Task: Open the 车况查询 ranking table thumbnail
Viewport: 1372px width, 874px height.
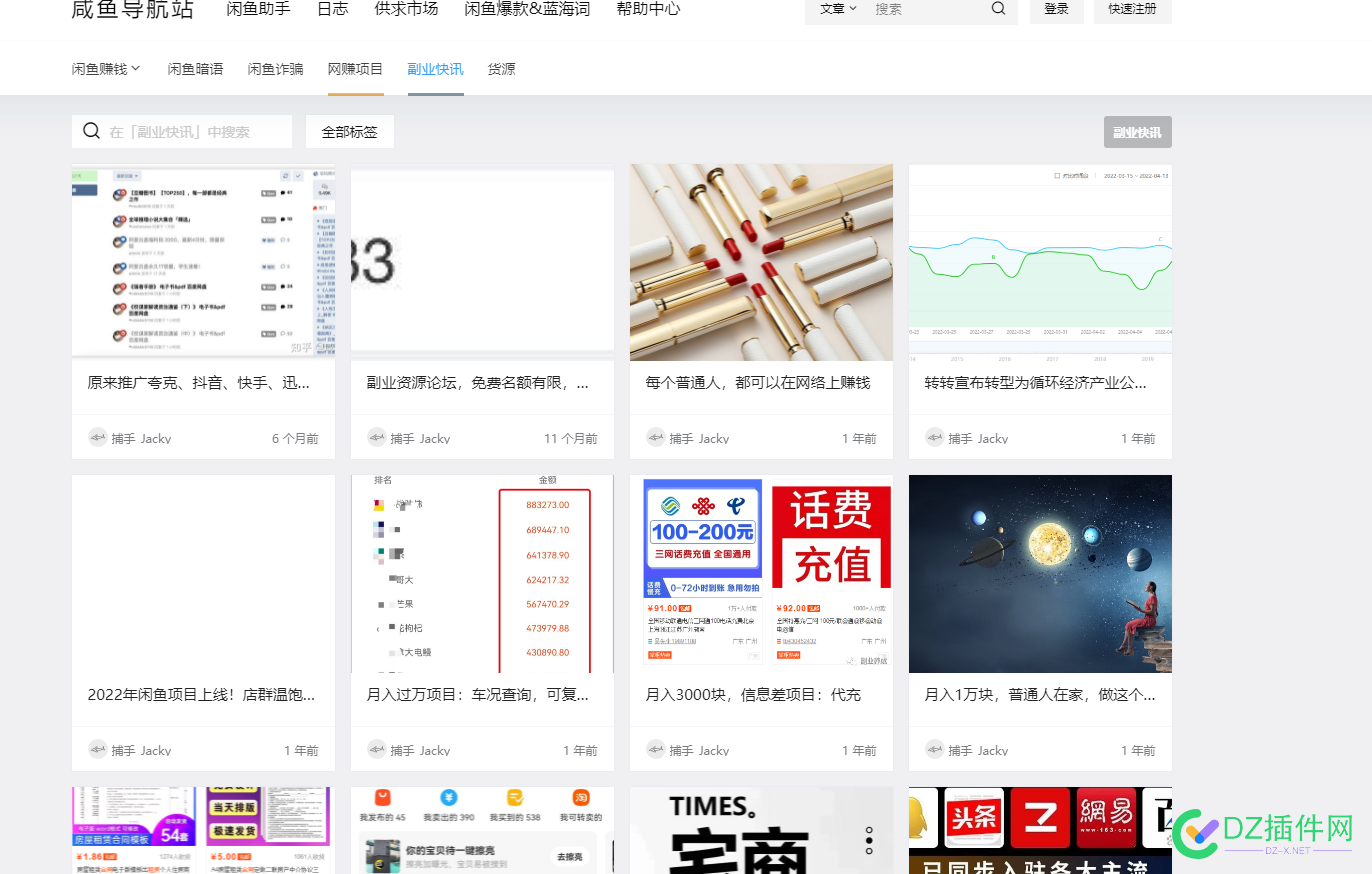Action: [482, 574]
